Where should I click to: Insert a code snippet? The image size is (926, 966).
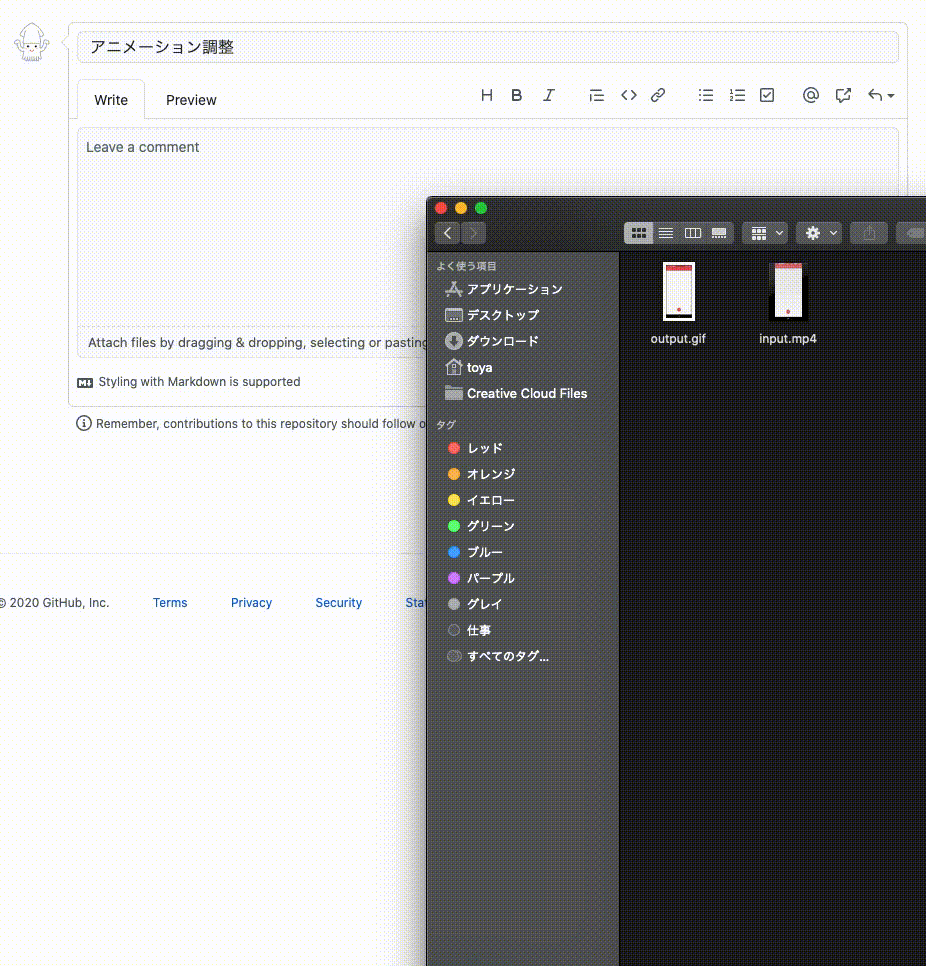point(629,95)
